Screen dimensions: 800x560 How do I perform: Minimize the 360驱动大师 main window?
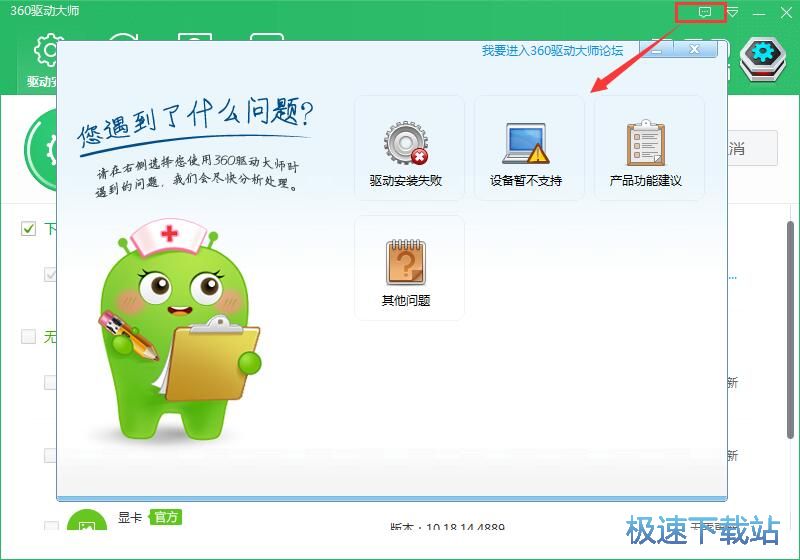tap(759, 12)
